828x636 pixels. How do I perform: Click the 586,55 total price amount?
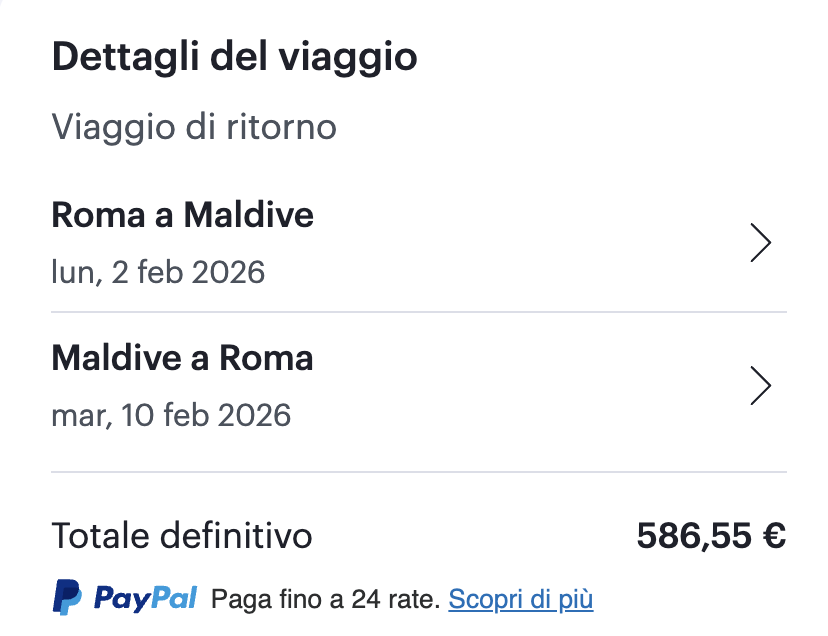695,537
